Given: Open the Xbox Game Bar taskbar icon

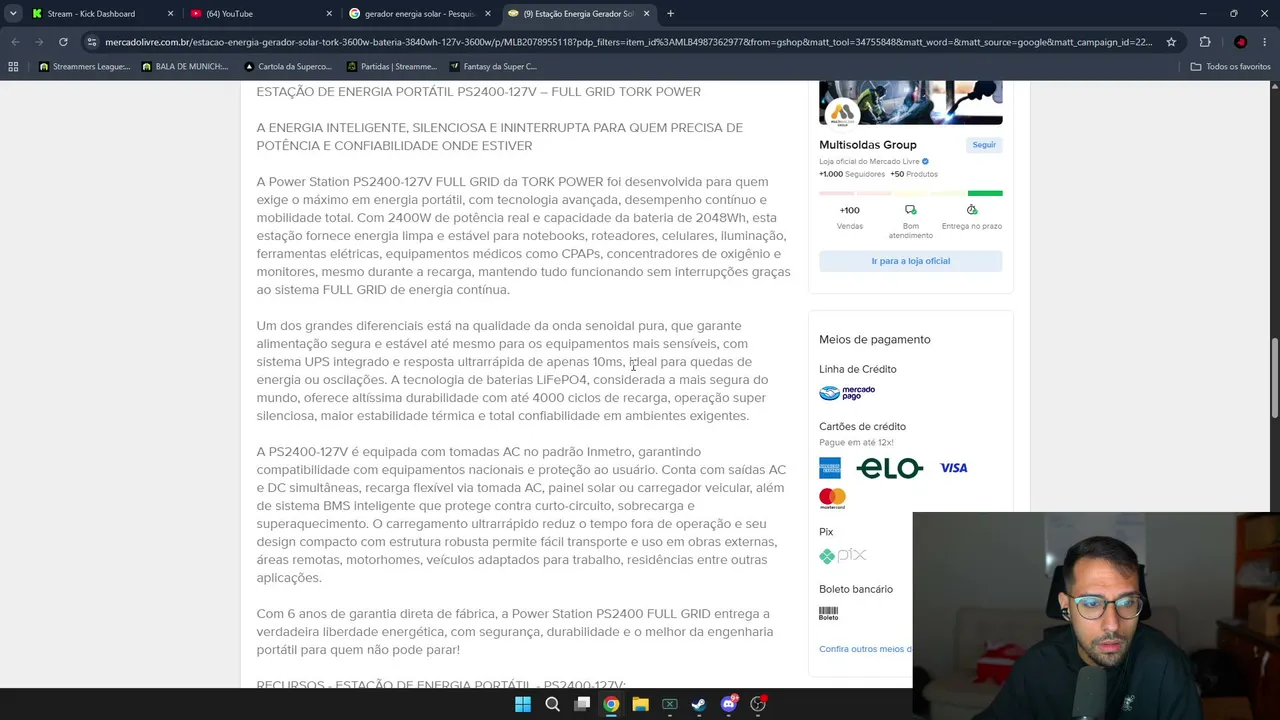Looking at the screenshot, I should tap(670, 704).
